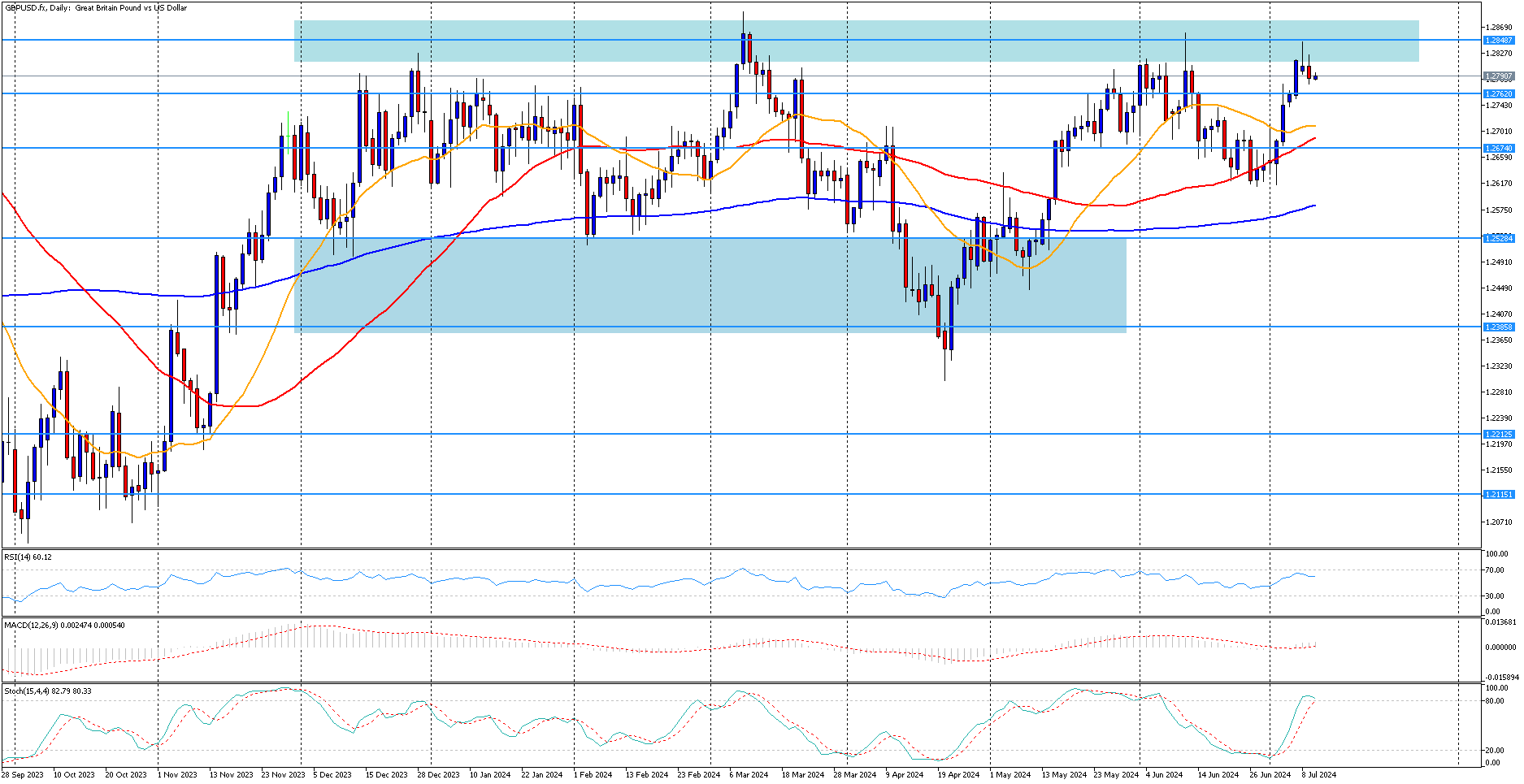The width and height of the screenshot is (1524, 784).
Task: Select the 1.21151 horizontal line price tag
Action: click(x=1499, y=494)
